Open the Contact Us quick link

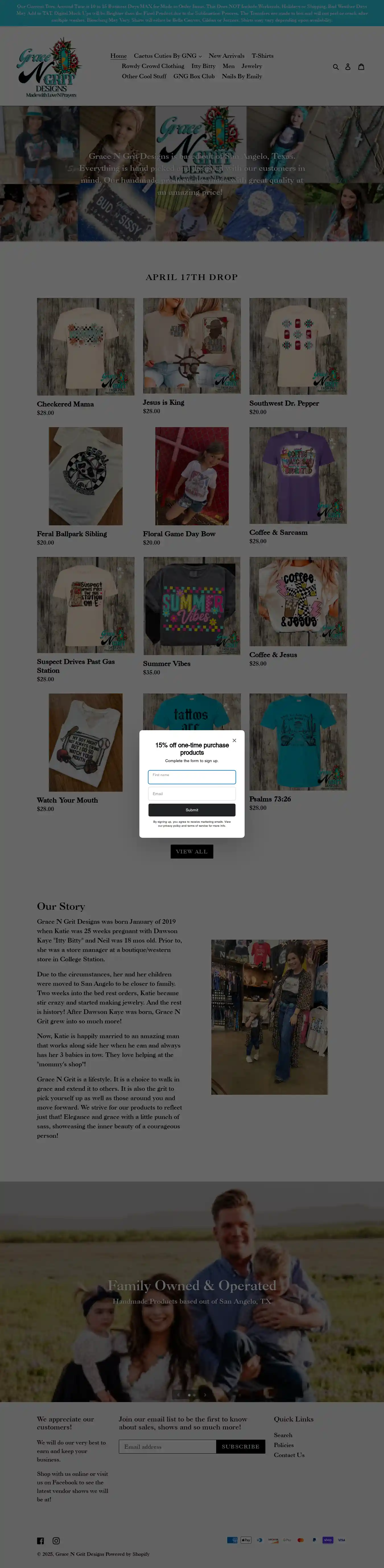pyautogui.click(x=289, y=1455)
